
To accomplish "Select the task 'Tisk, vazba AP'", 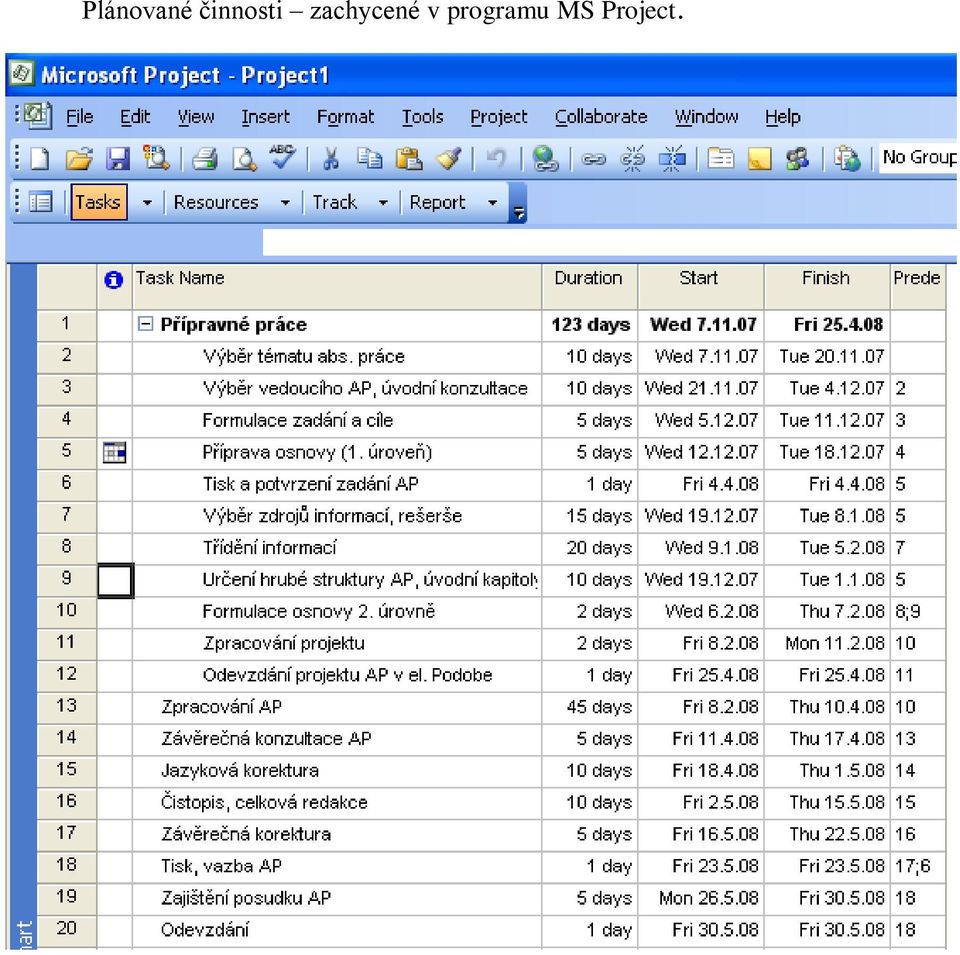I will pyautogui.click(x=221, y=866).
